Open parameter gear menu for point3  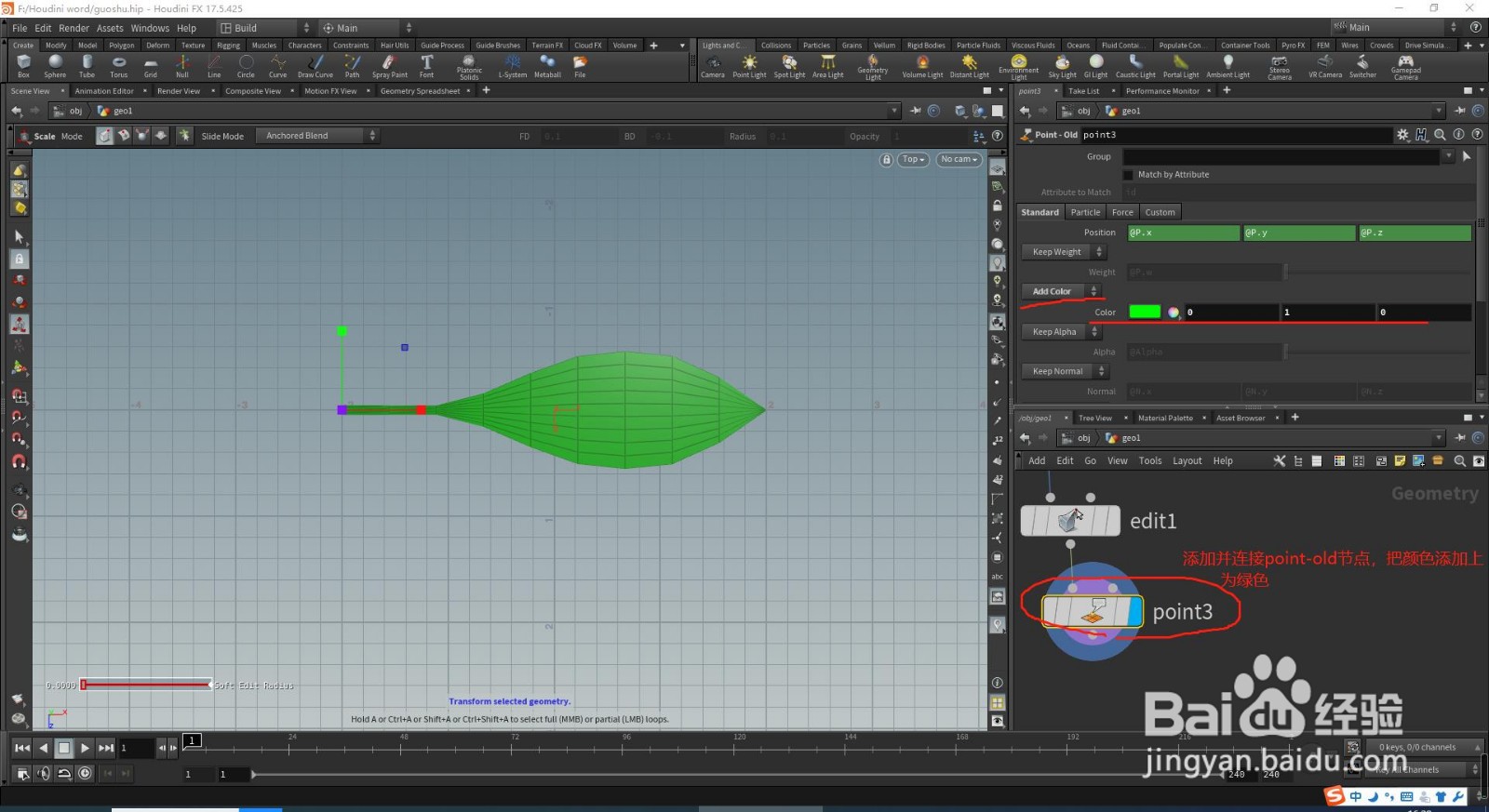[x=1402, y=135]
